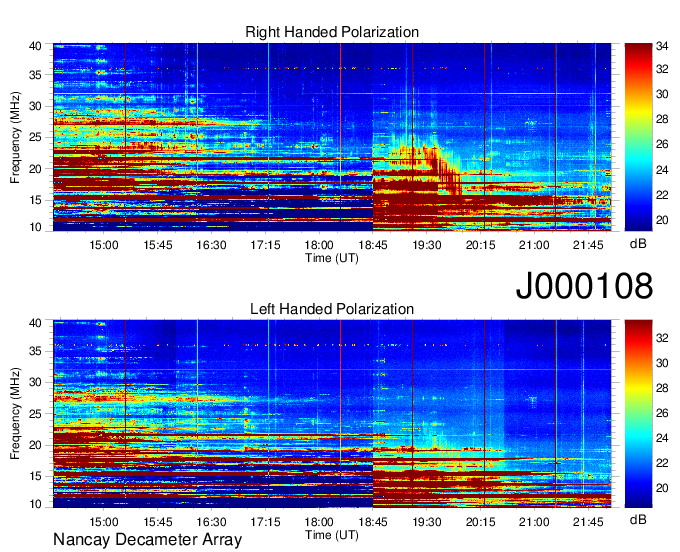Click the "Nancay Decameter Array" caption
Screen dimensions: 680x552
[147, 540]
